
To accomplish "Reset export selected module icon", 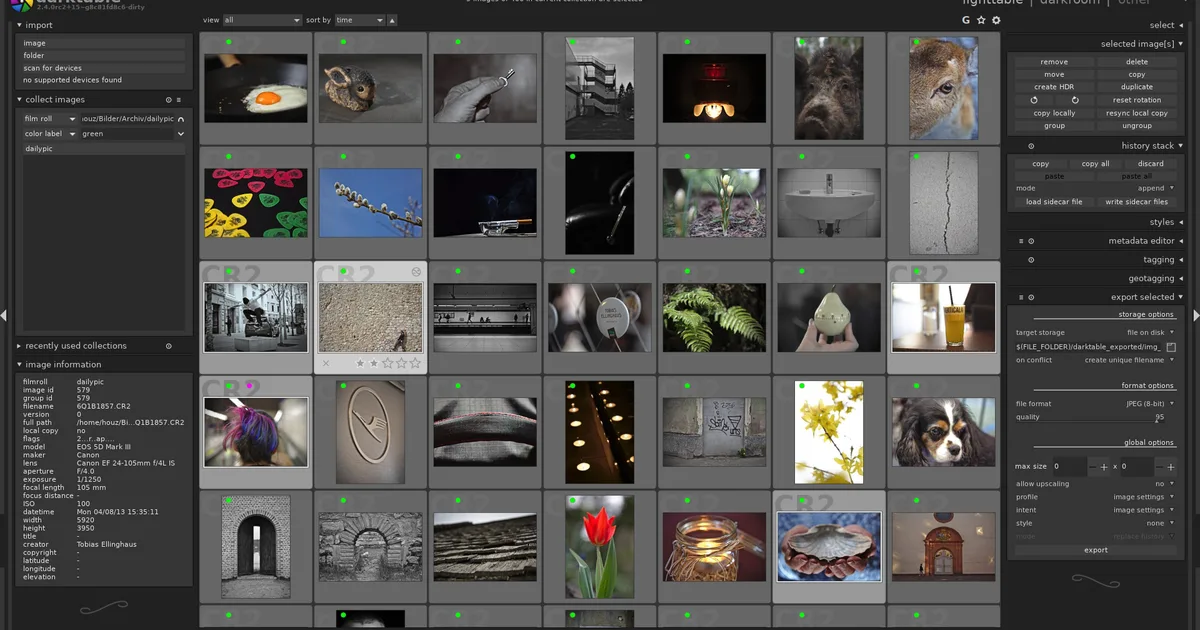I will (1031, 297).
